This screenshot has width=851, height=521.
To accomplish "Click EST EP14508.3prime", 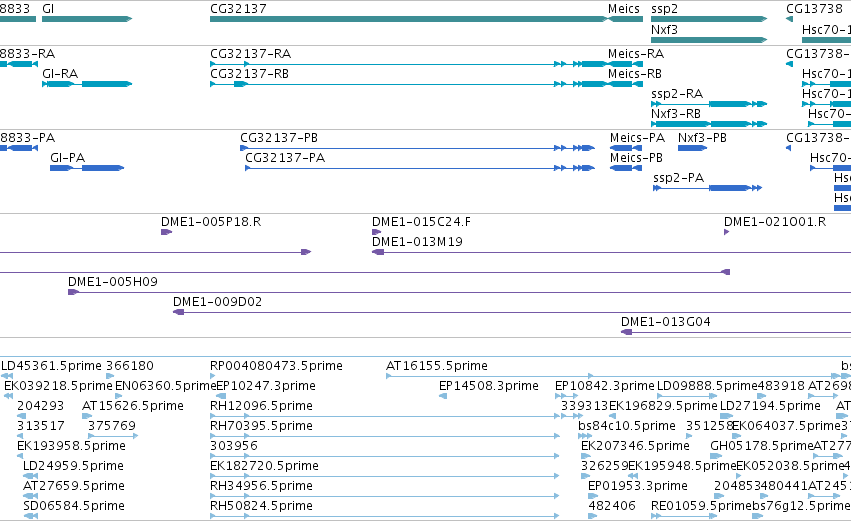I will [488, 386].
